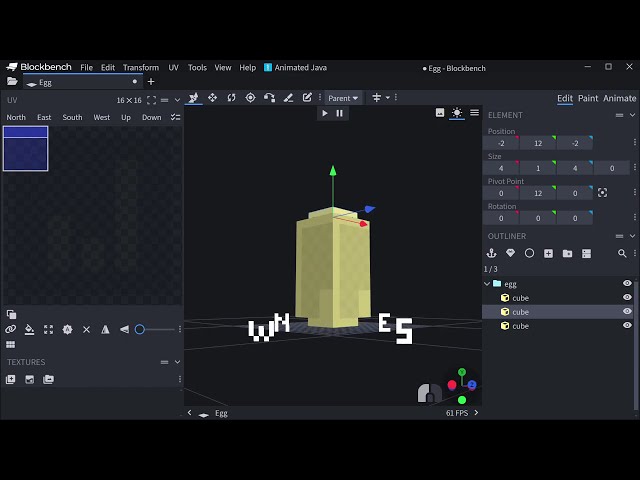Click UV fullscreen brackets icon
The image size is (640, 480).
151,100
